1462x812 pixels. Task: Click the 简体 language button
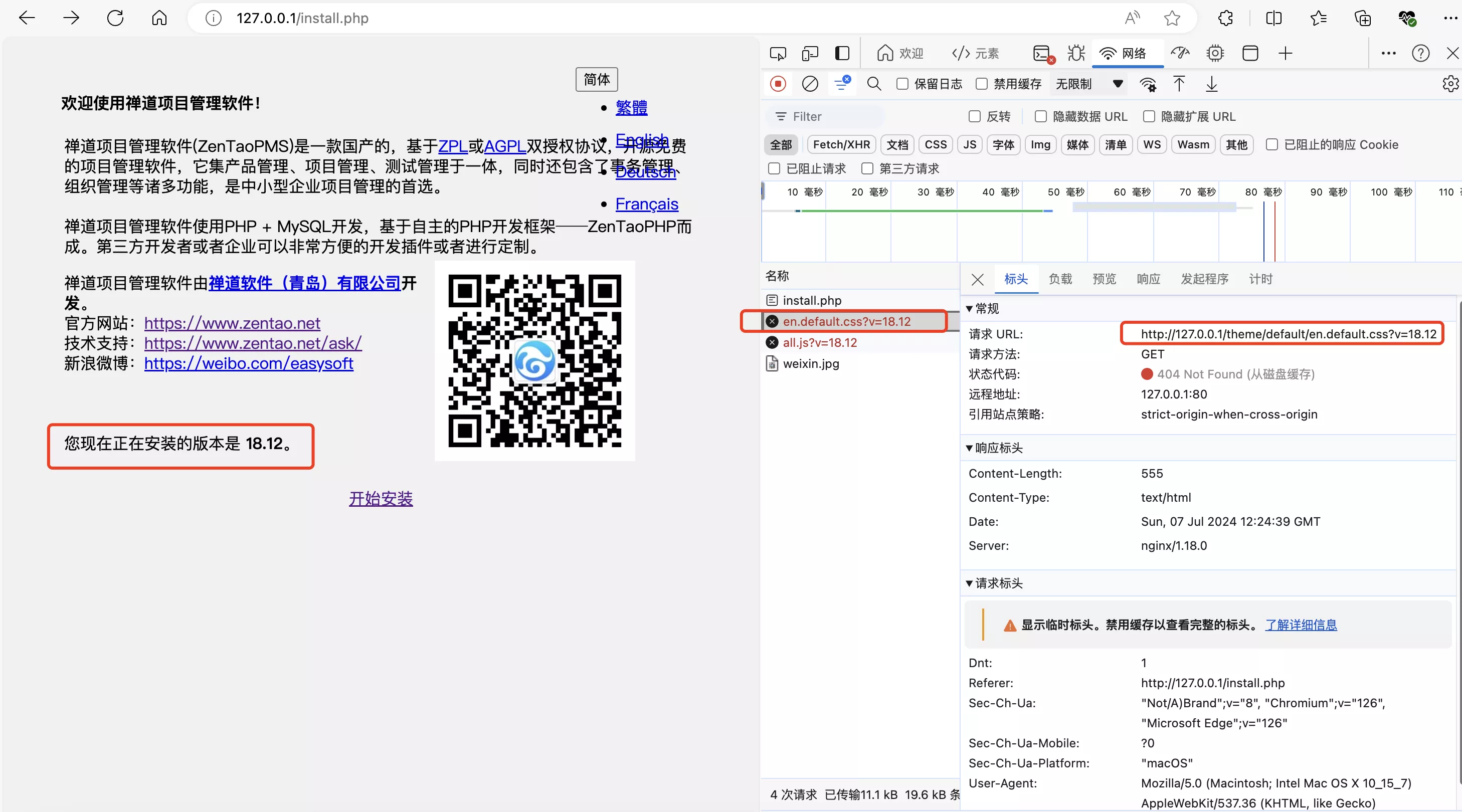tap(597, 79)
